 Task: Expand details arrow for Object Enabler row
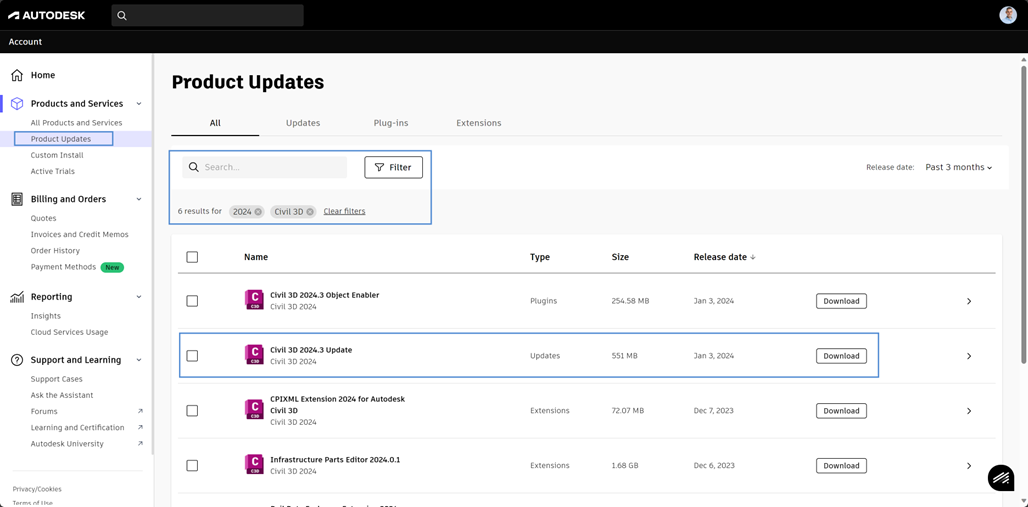(969, 301)
